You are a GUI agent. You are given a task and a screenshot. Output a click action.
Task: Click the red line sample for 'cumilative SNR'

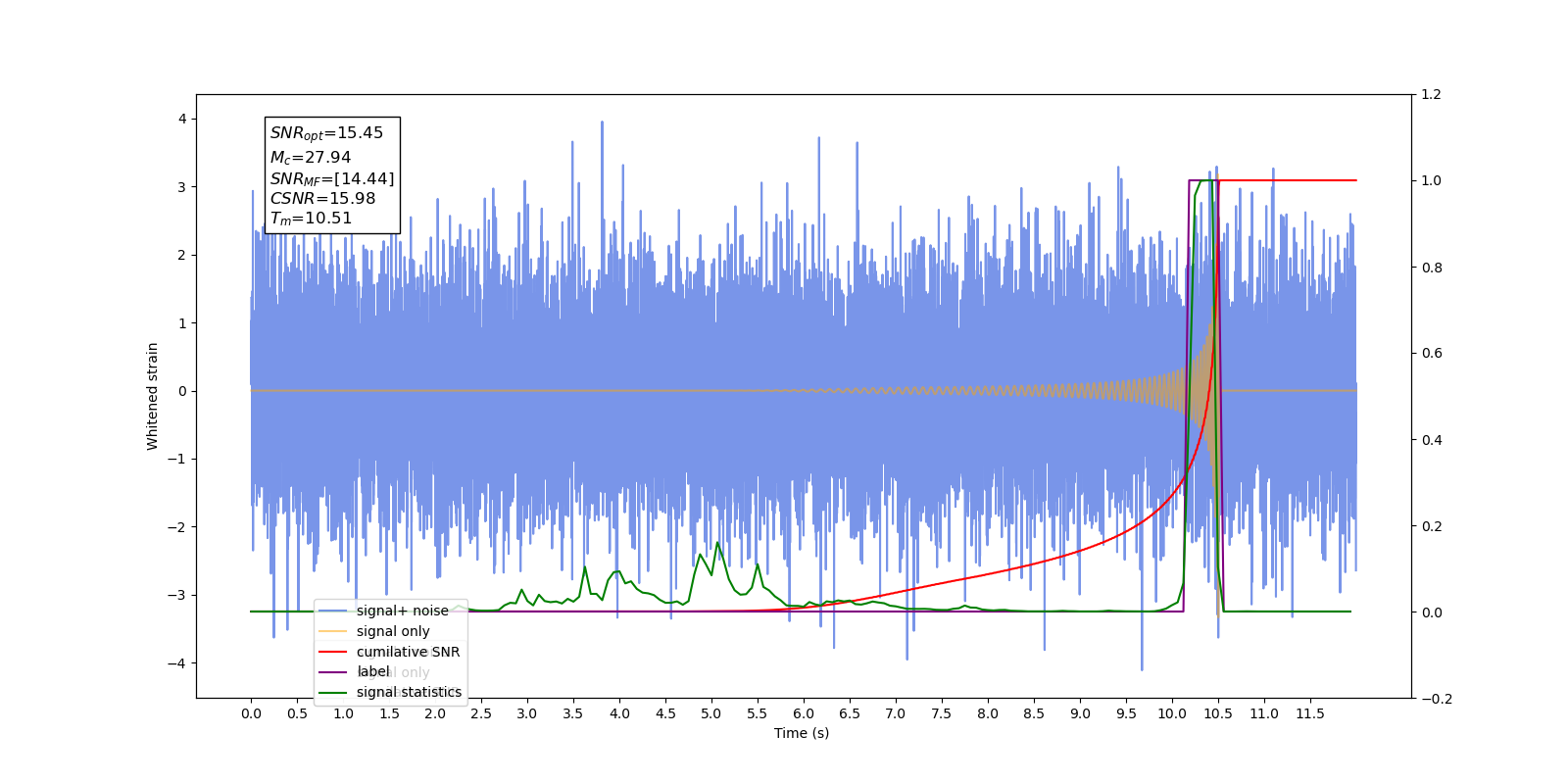334,652
